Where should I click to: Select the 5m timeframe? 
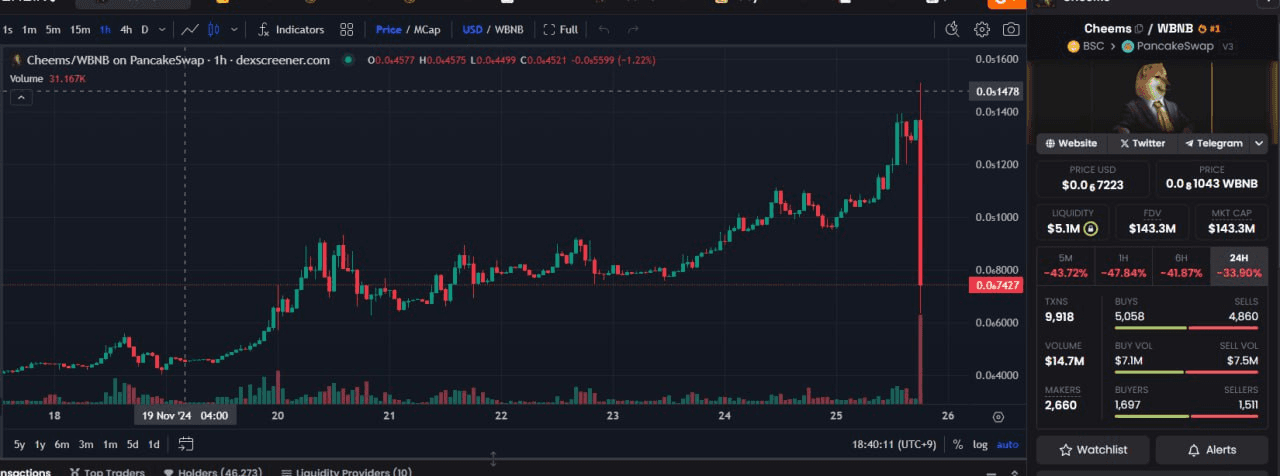click(53, 30)
